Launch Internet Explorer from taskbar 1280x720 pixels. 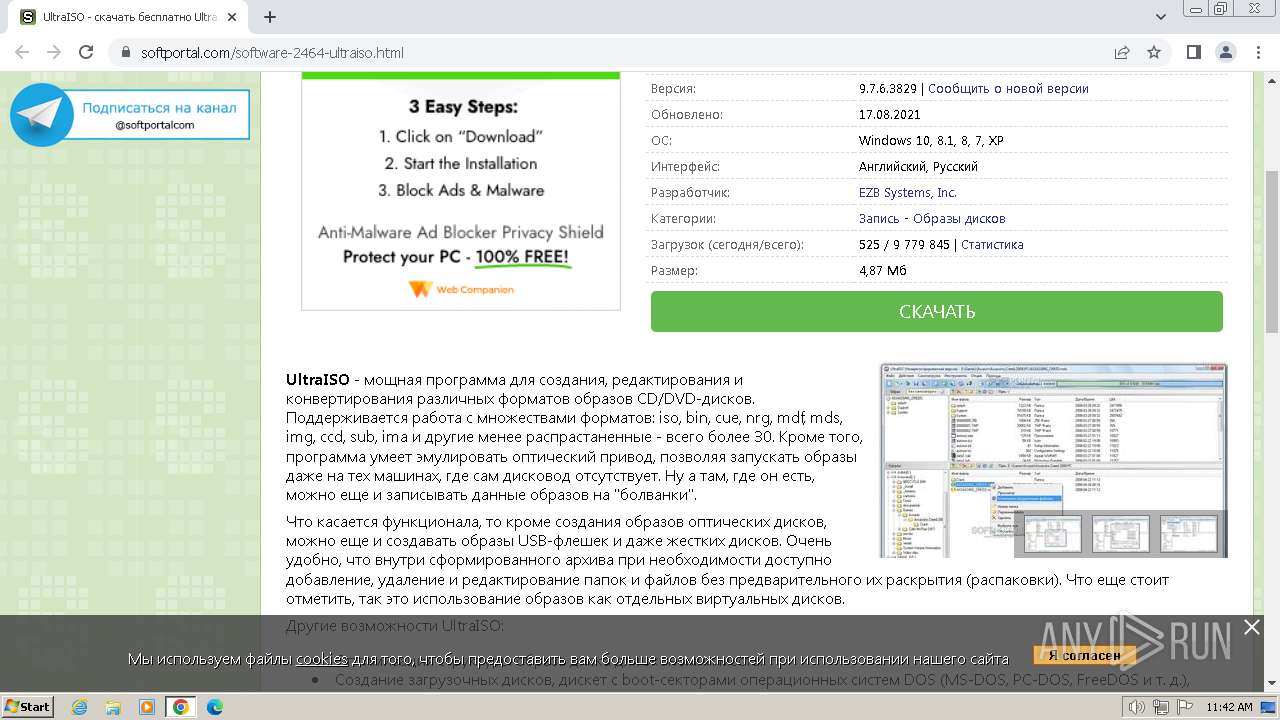click(80, 707)
